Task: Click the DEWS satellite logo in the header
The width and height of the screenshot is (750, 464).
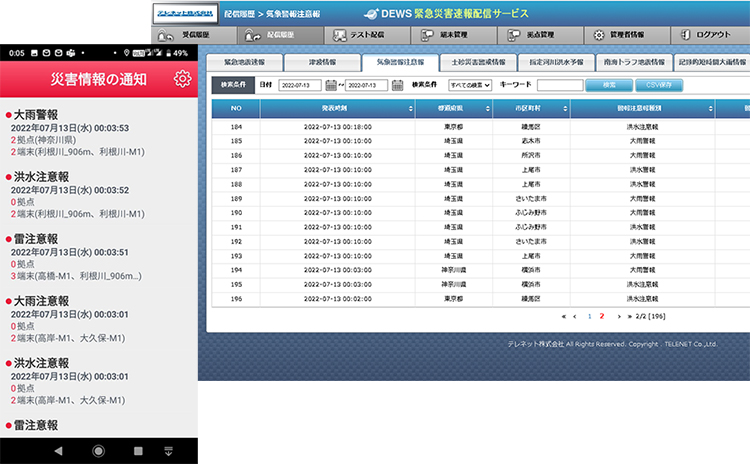Action: pyautogui.click(x=371, y=14)
